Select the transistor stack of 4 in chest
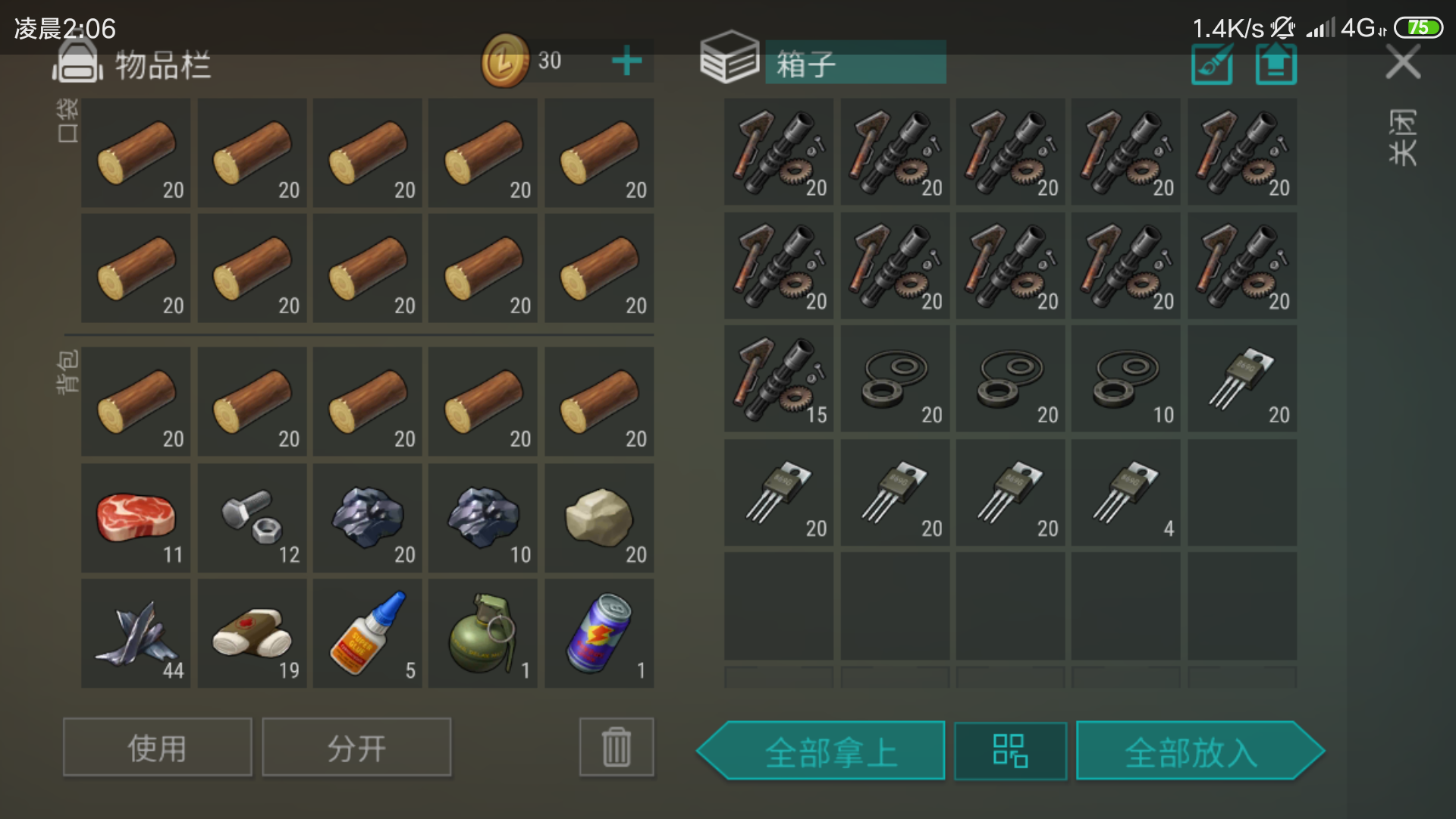 click(x=1126, y=493)
